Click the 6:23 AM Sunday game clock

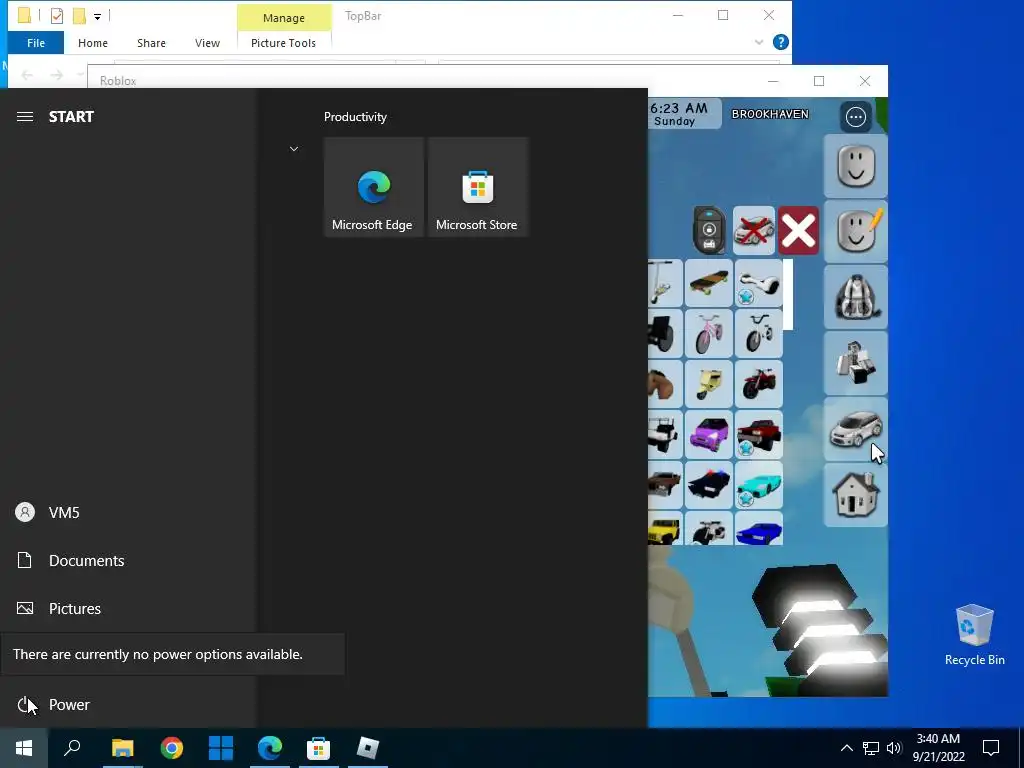coord(684,114)
